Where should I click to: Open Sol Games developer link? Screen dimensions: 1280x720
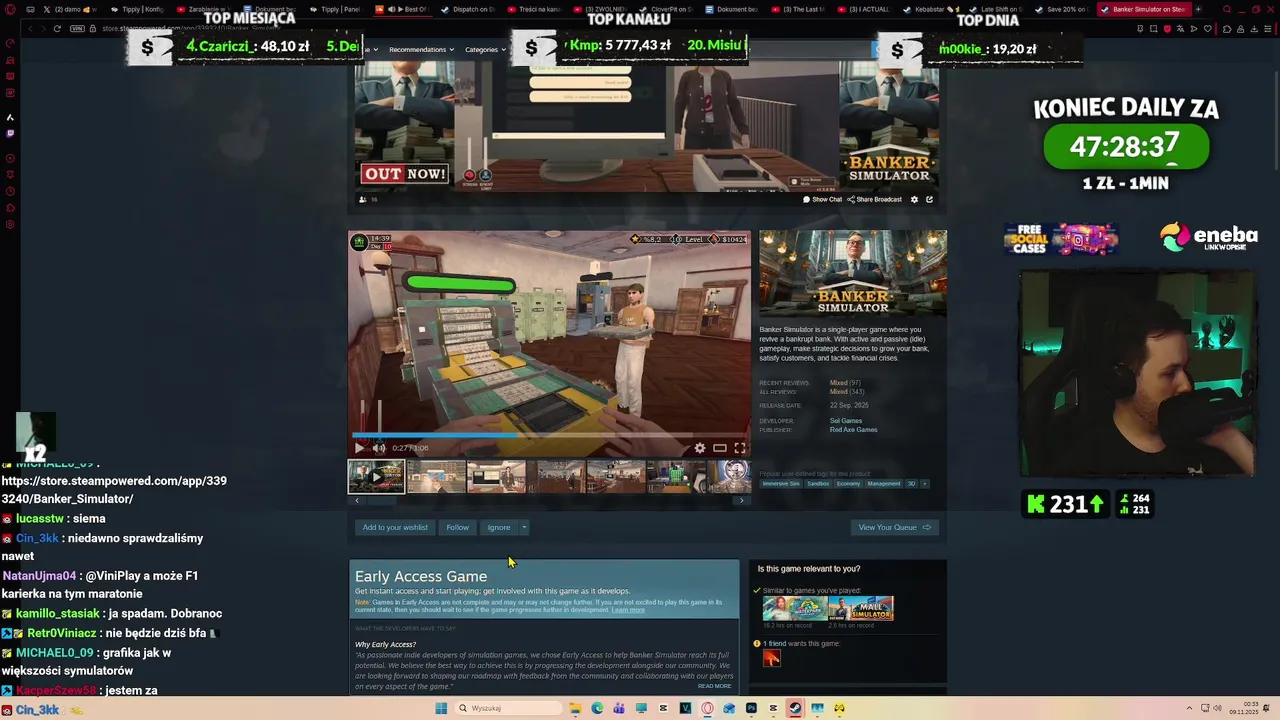point(846,421)
